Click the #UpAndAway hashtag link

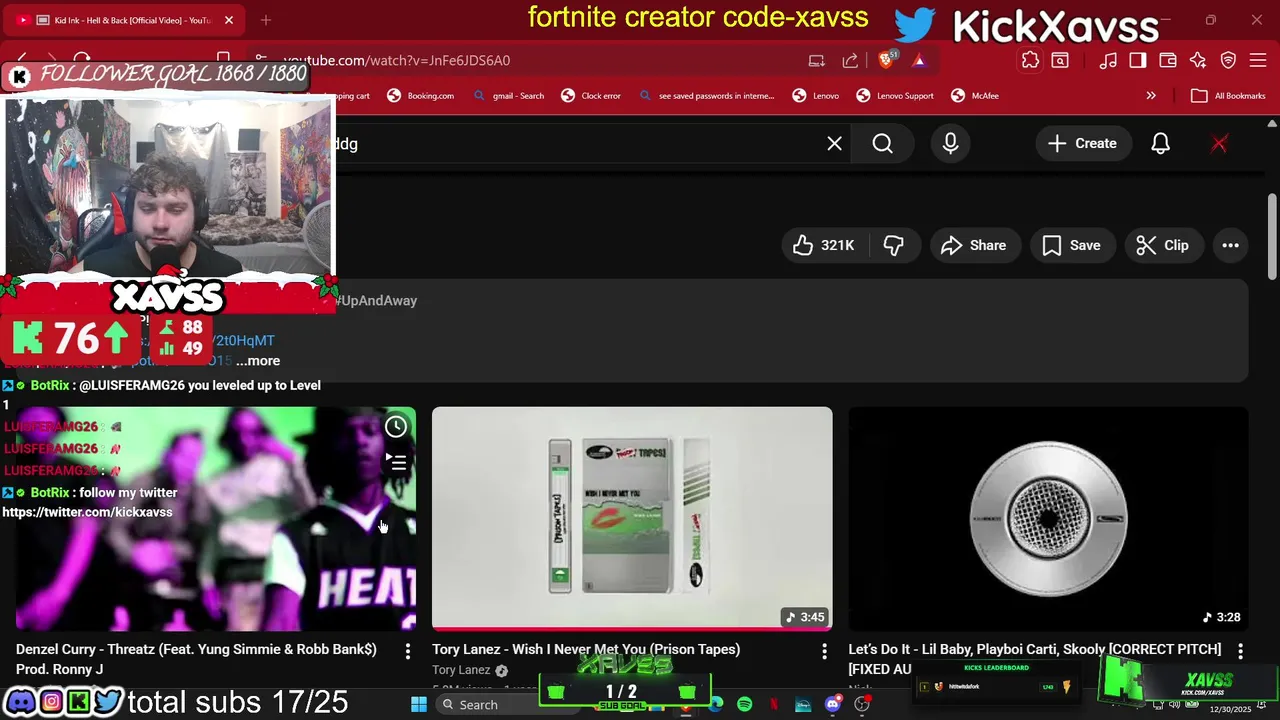point(377,300)
